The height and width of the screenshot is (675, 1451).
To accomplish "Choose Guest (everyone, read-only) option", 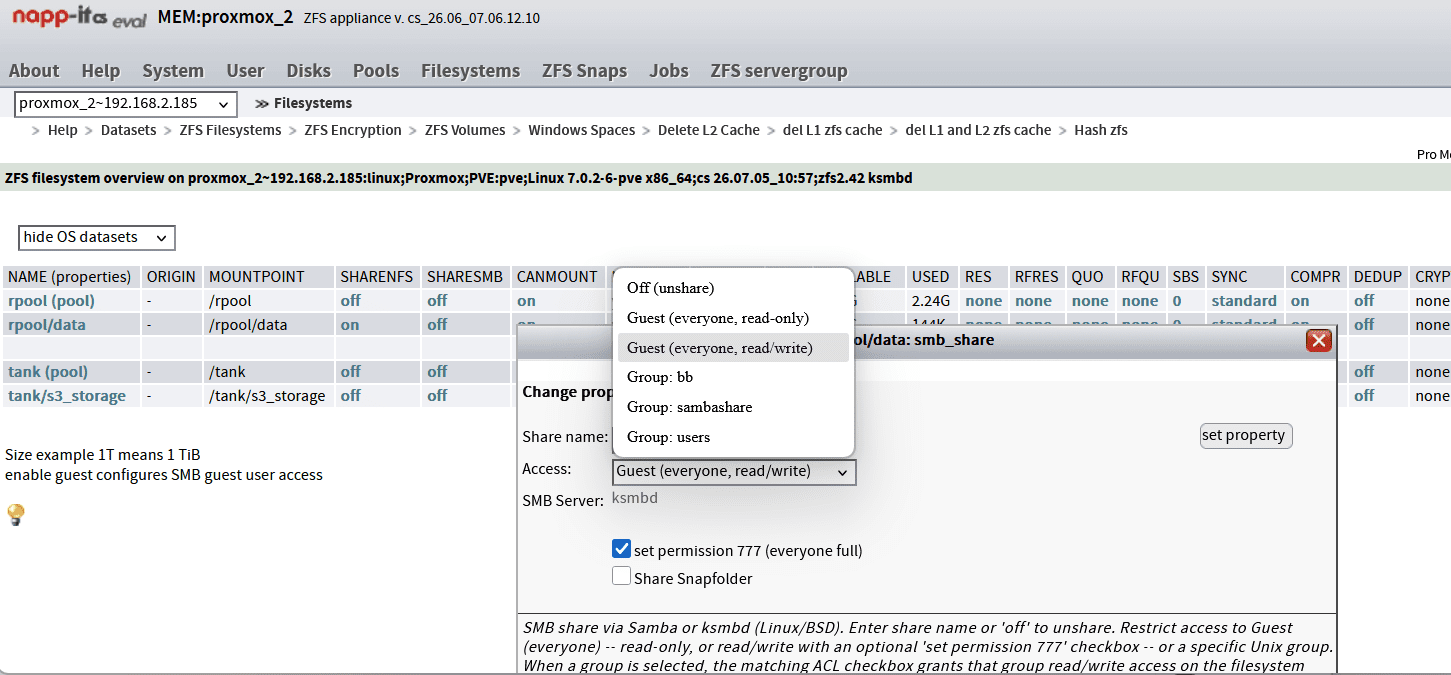I will point(733,318).
